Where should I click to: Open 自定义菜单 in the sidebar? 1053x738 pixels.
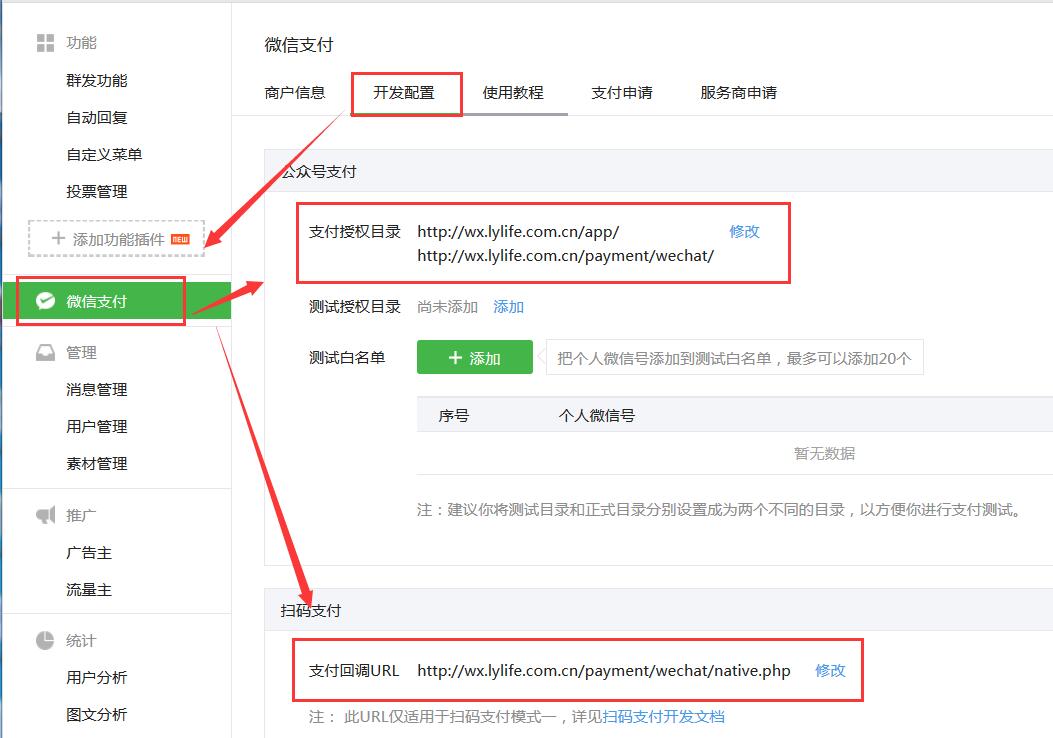104,154
